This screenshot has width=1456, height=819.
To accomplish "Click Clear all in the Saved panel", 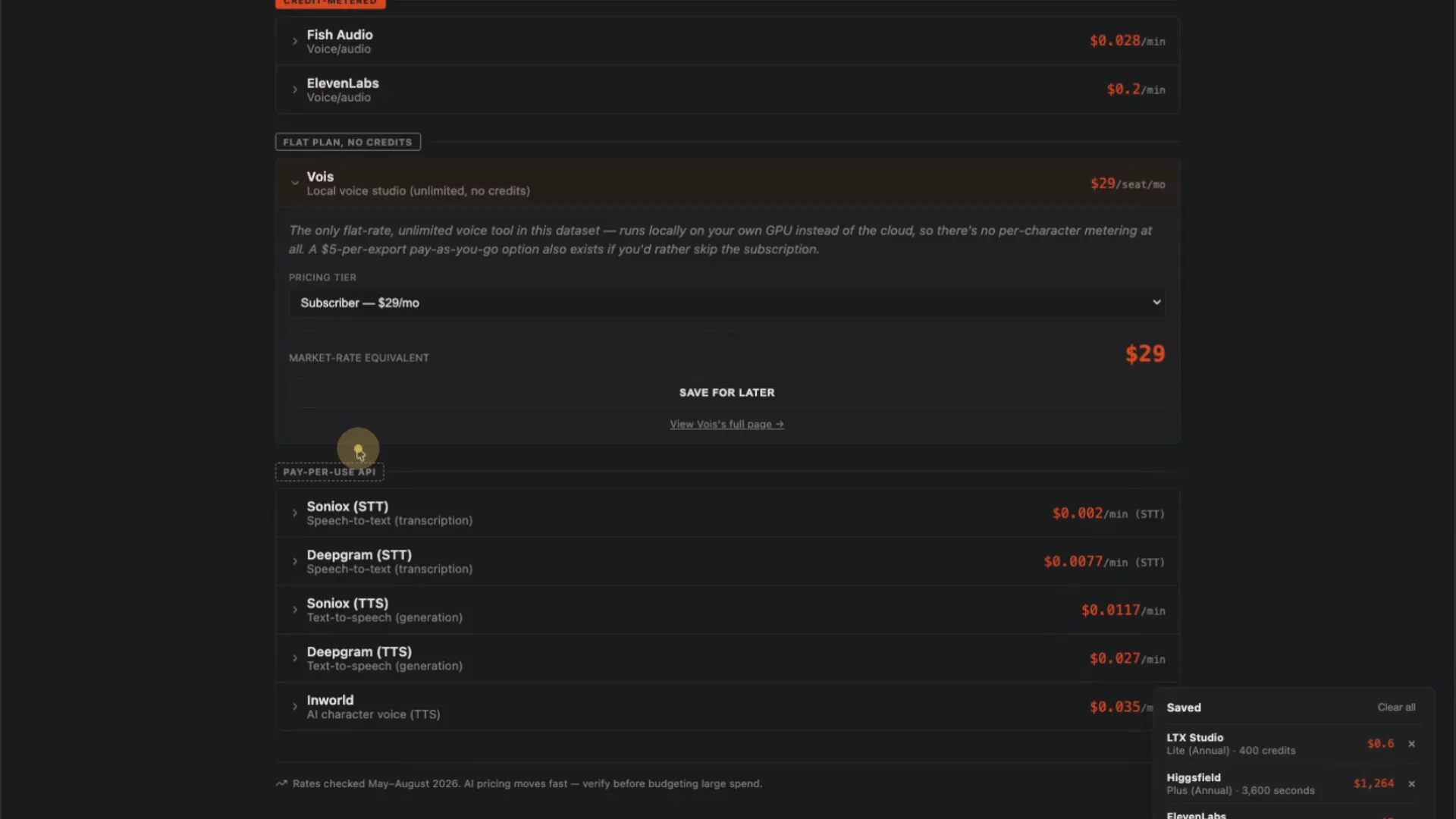I will [x=1396, y=708].
